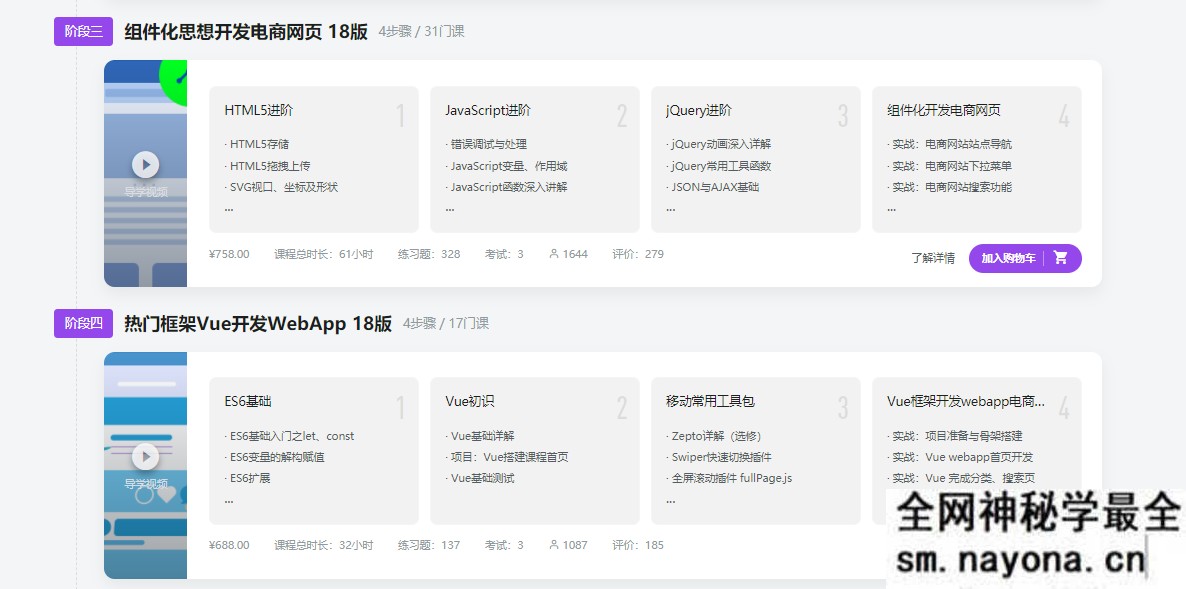Open title 组件化思想开发电商网页 18版
Image resolution: width=1186 pixels, height=589 pixels.
(x=246, y=31)
